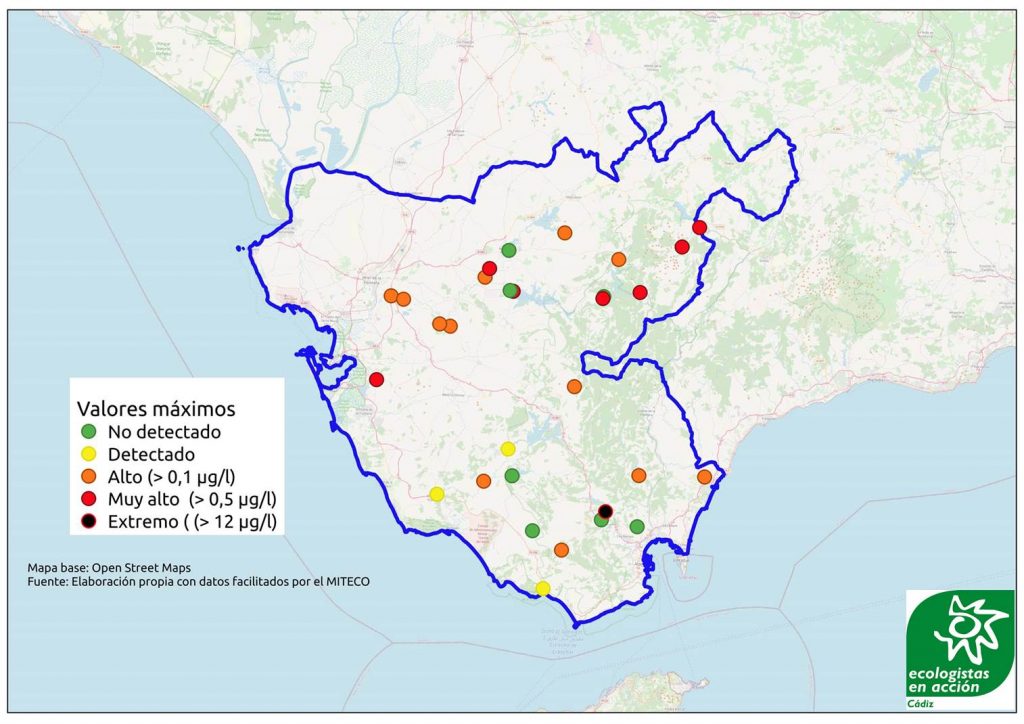
Task: Select the easternmost green marker
Action: tap(637, 527)
